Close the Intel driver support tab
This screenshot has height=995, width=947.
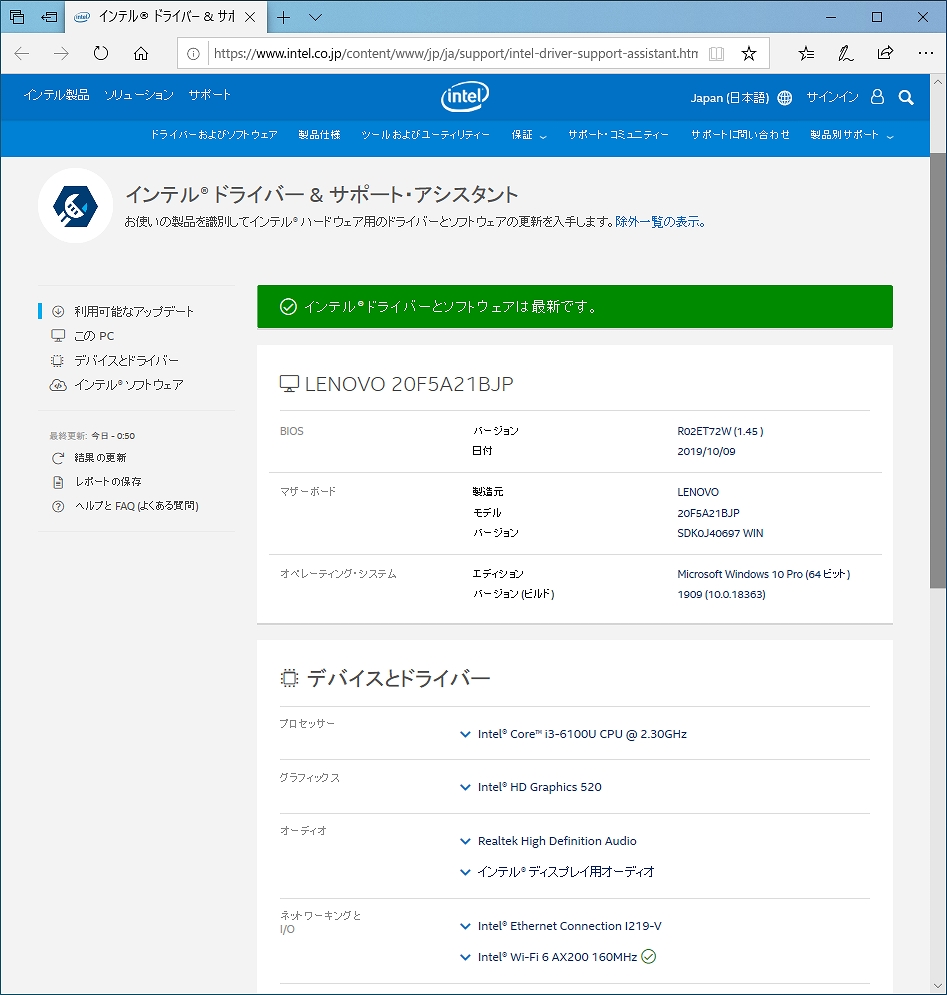point(250,18)
